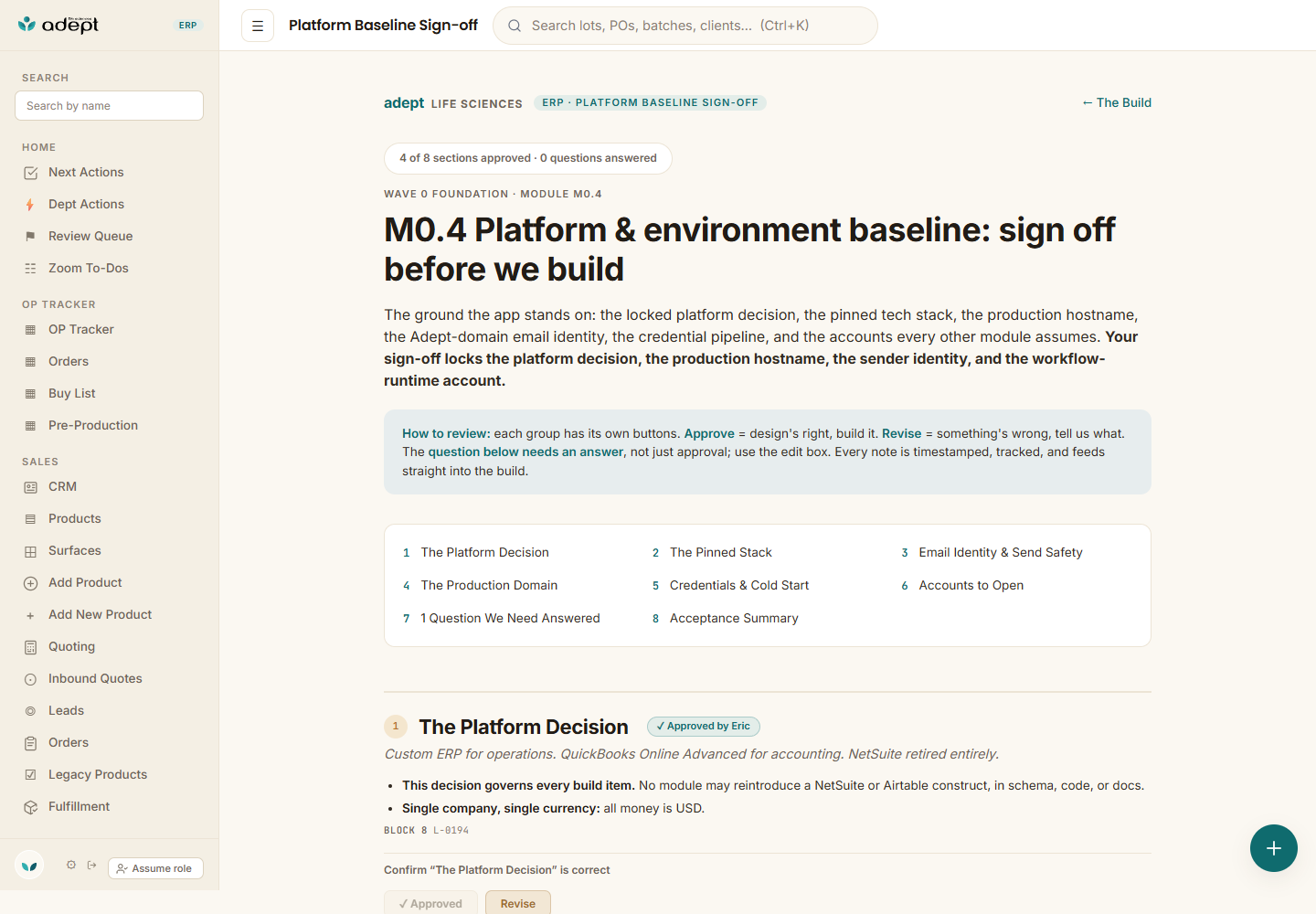This screenshot has height=914, width=1316.
Task: Click the Fulfillment box icon
Action: tap(30, 807)
